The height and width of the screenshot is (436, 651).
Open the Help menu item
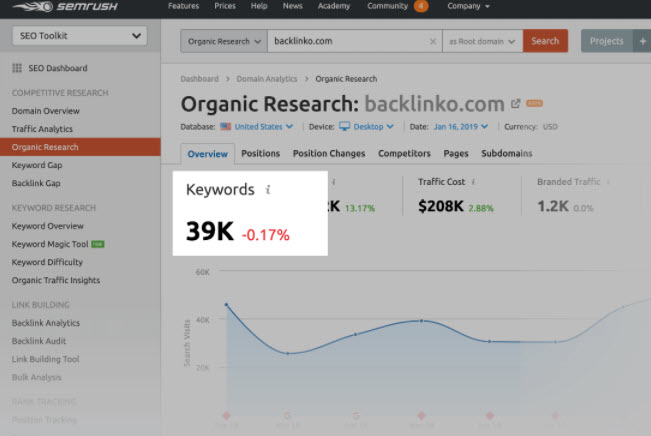point(259,6)
